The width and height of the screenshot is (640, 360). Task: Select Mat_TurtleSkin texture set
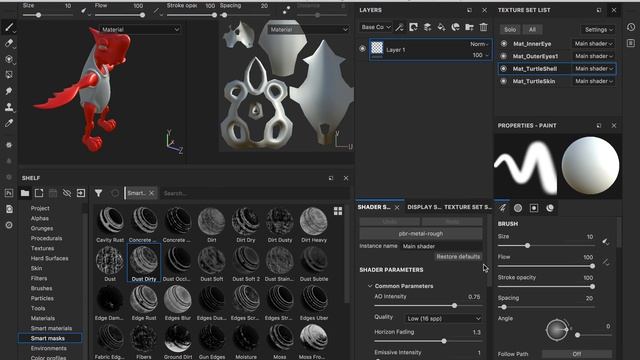[x=534, y=81]
